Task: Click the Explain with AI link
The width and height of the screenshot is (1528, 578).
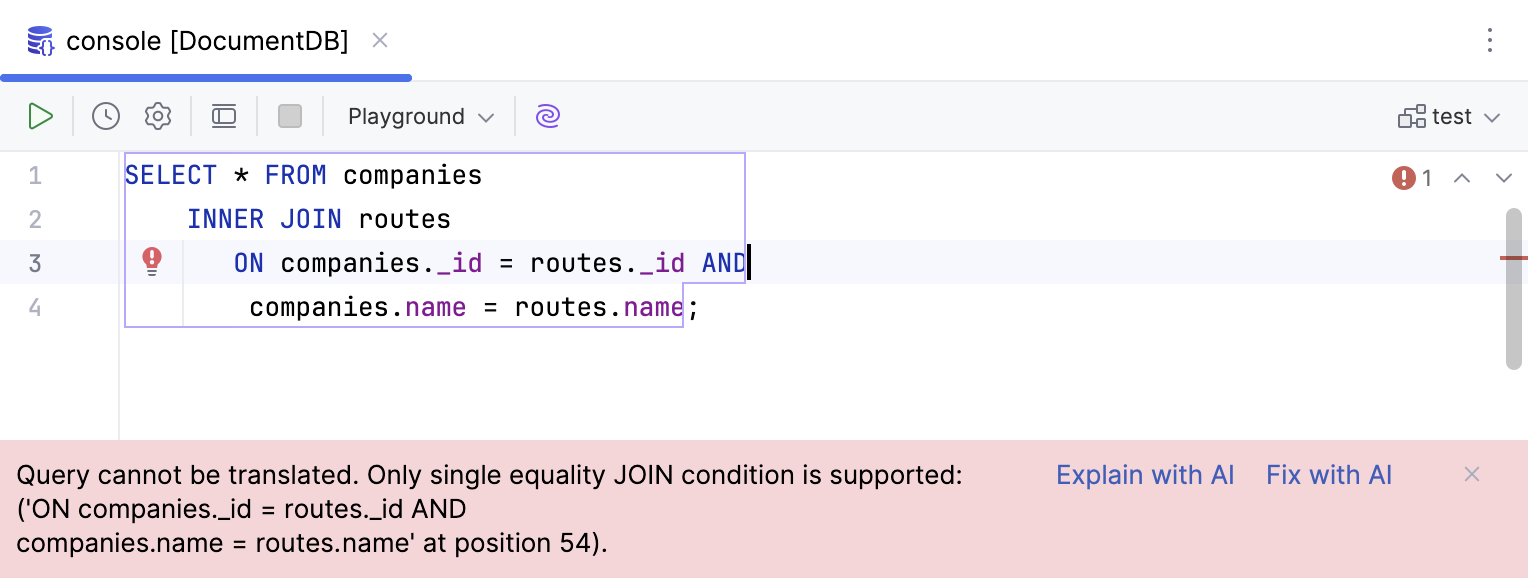Action: point(1145,474)
